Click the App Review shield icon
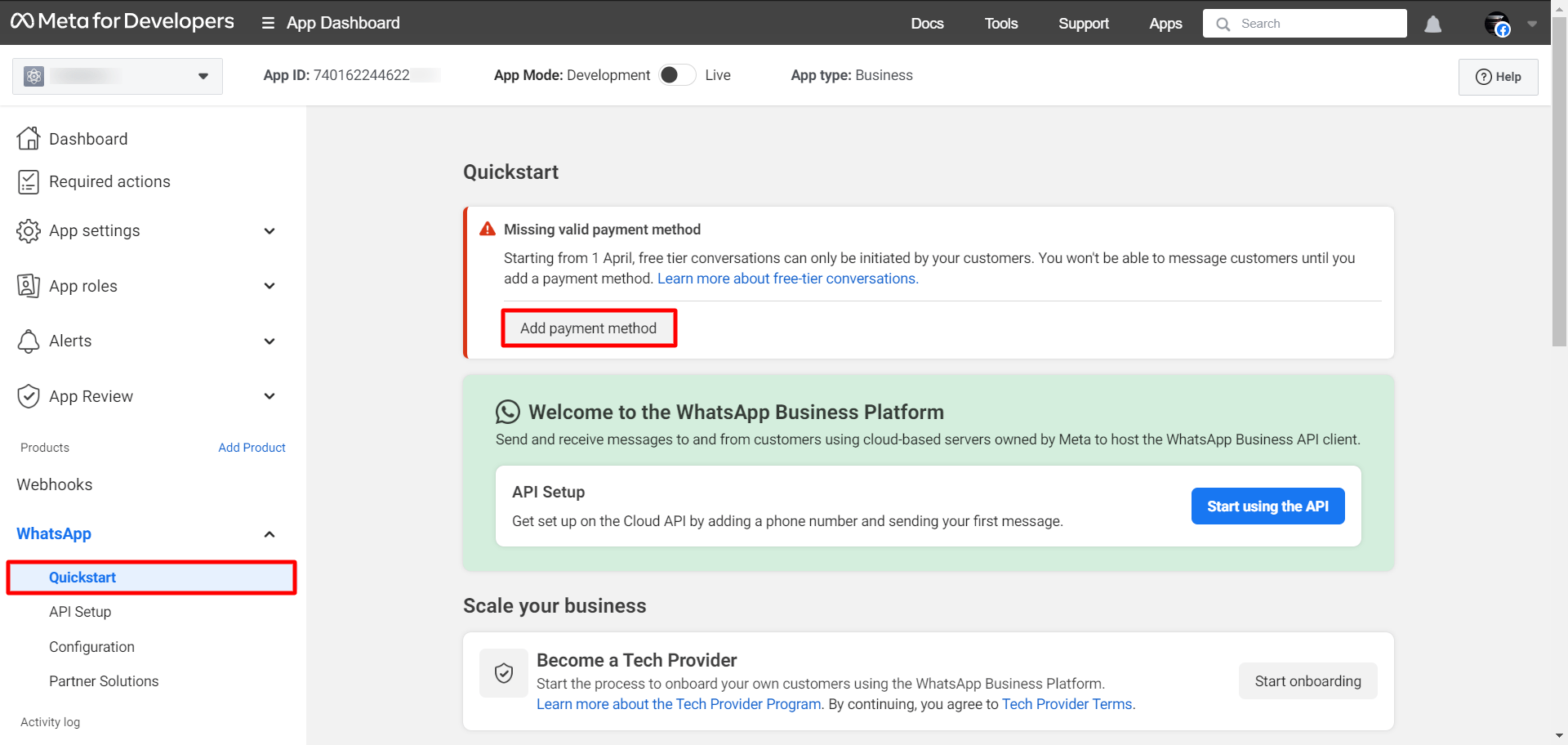This screenshot has height=745, width=1568. [x=29, y=396]
